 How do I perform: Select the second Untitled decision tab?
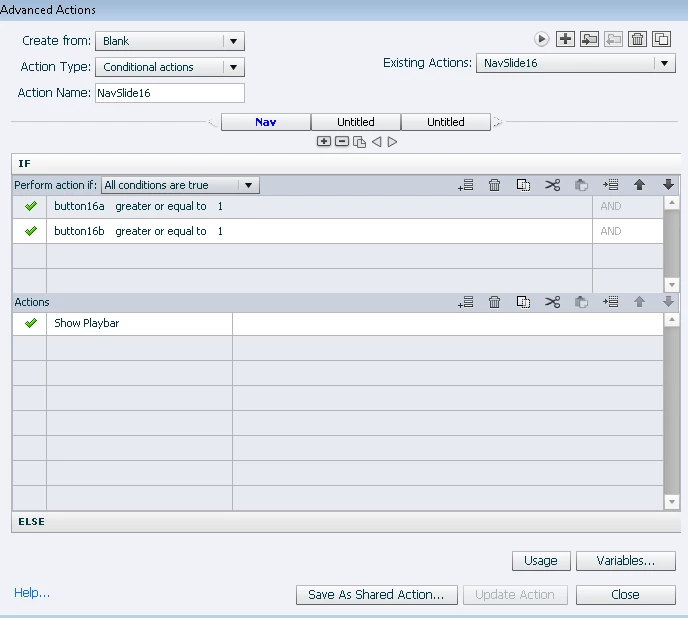pos(446,122)
